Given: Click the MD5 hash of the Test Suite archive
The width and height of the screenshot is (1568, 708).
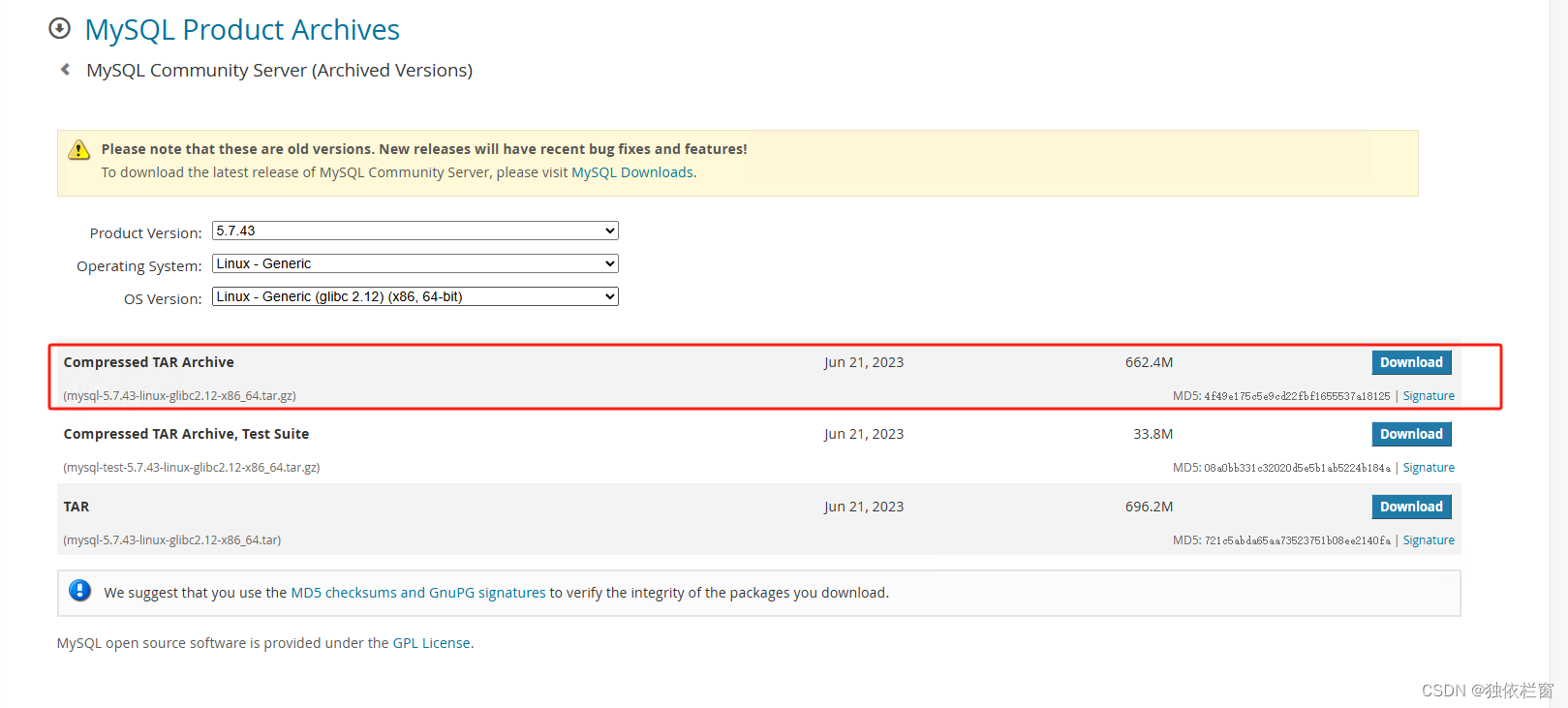Looking at the screenshot, I should [x=1297, y=468].
